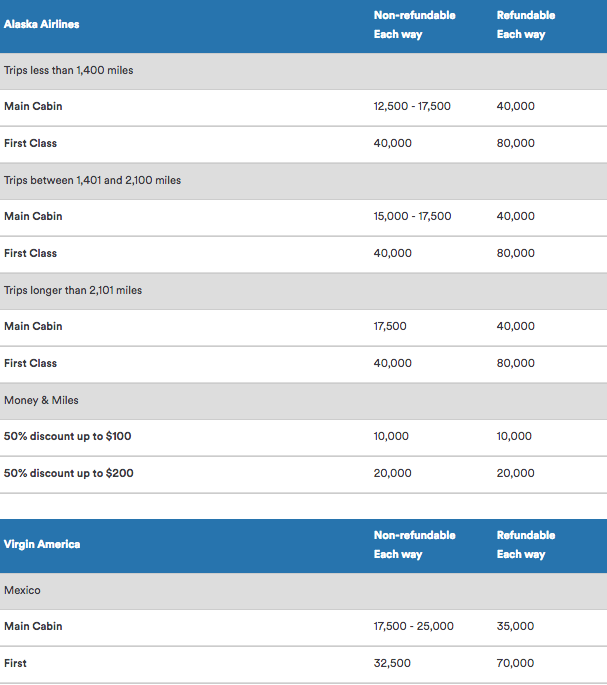This screenshot has height=685, width=607.
Task: Click the '17,500 - 25,000' miles value
Action: tap(413, 626)
